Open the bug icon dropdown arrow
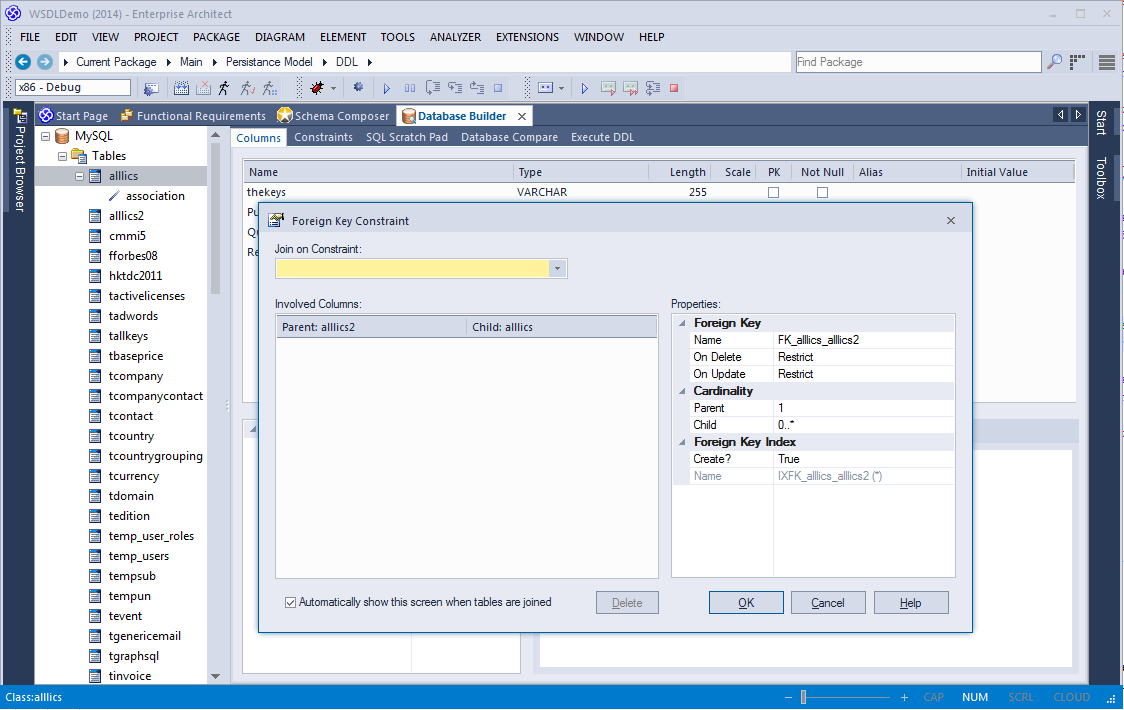 pos(333,88)
